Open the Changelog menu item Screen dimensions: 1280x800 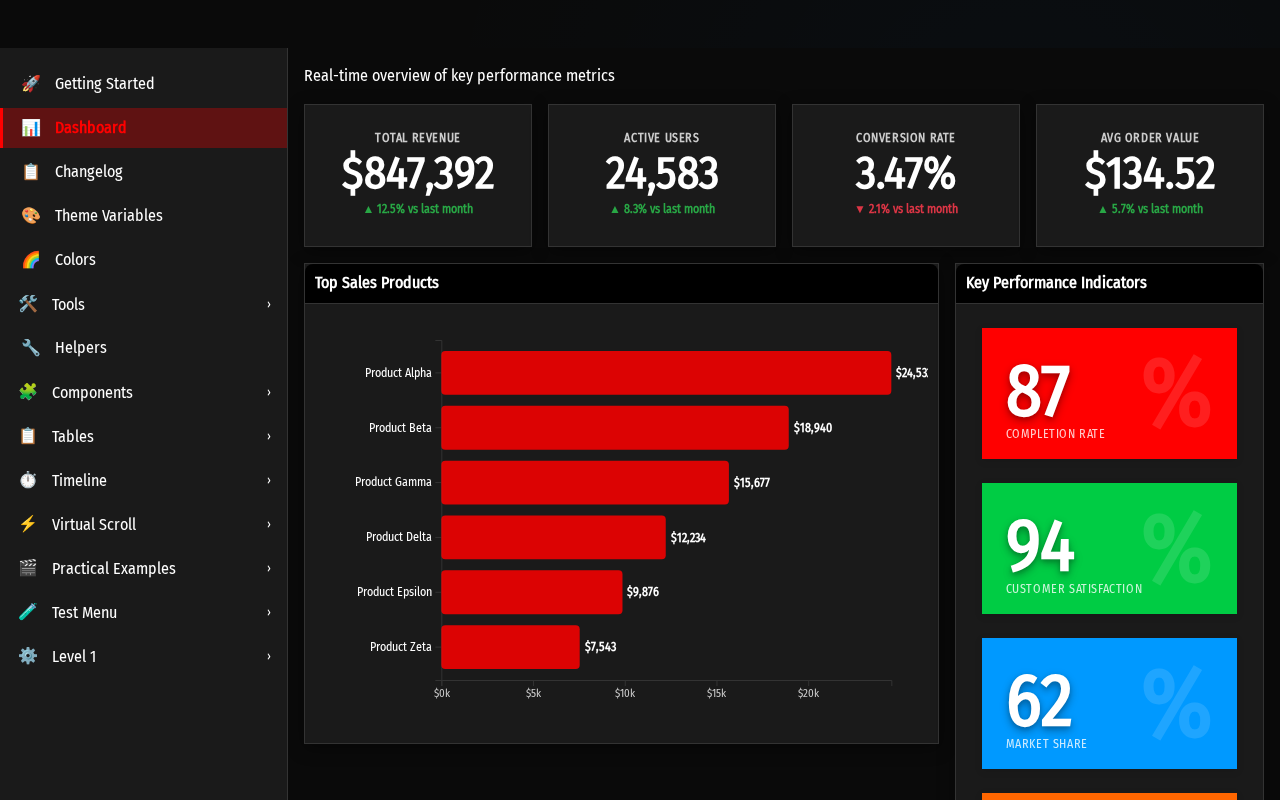tap(144, 172)
